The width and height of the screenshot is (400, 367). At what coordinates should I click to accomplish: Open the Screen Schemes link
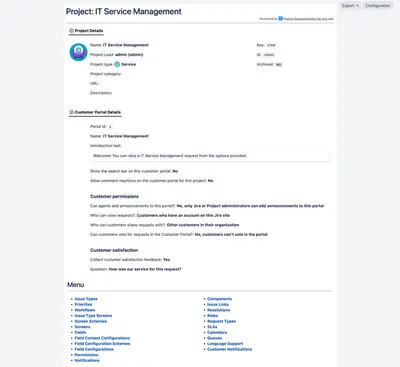coord(91,321)
